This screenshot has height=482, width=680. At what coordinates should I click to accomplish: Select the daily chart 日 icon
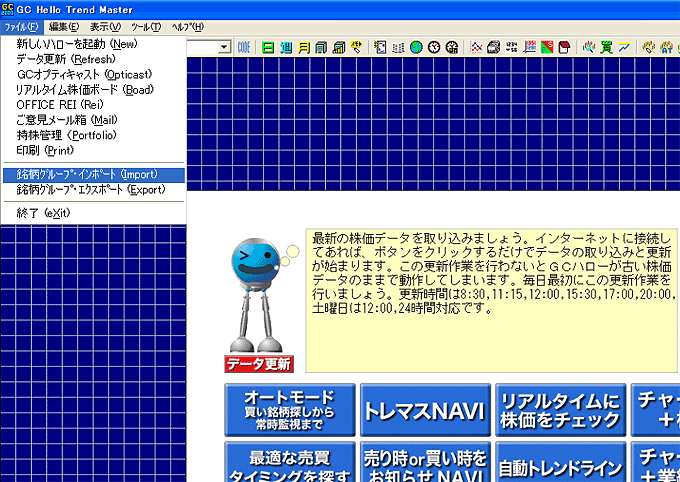(x=268, y=47)
